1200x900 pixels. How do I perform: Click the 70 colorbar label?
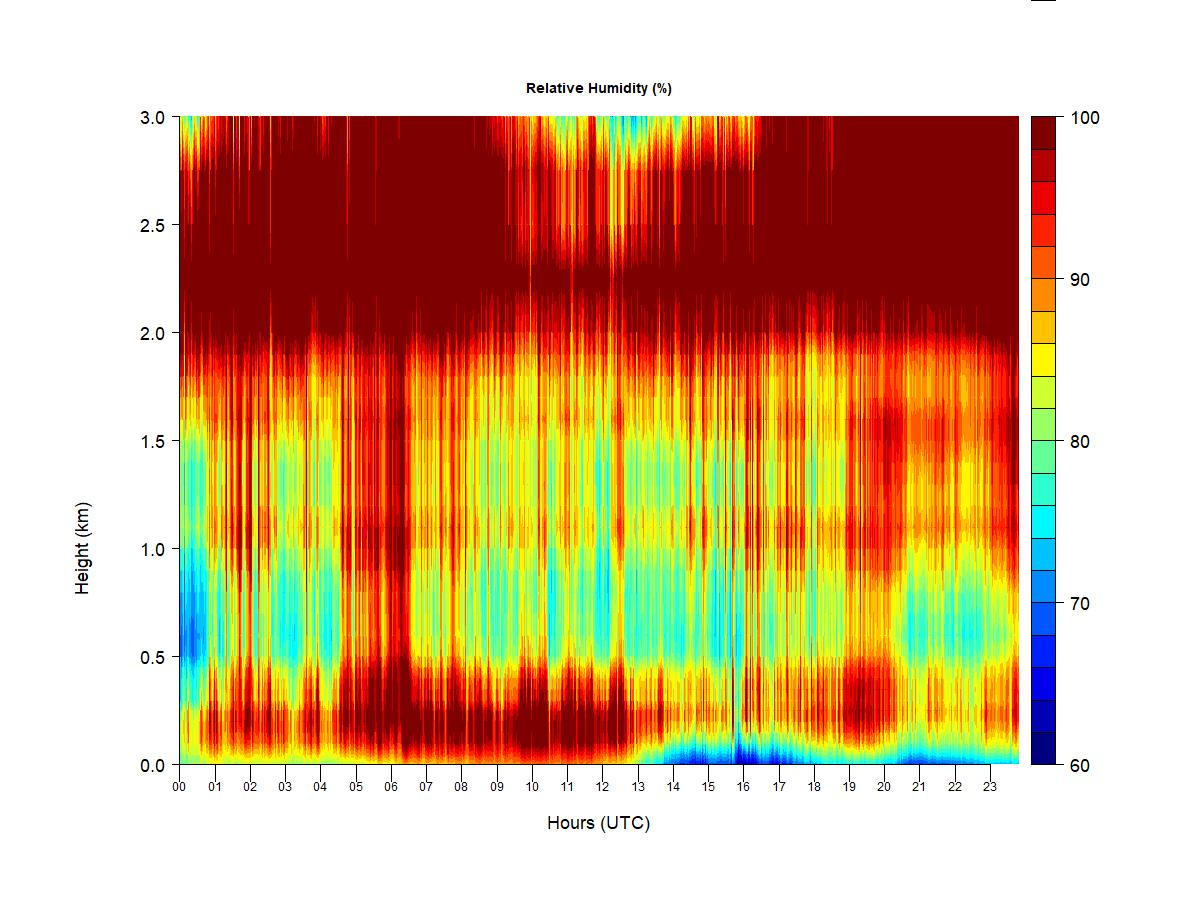pyautogui.click(x=1081, y=604)
